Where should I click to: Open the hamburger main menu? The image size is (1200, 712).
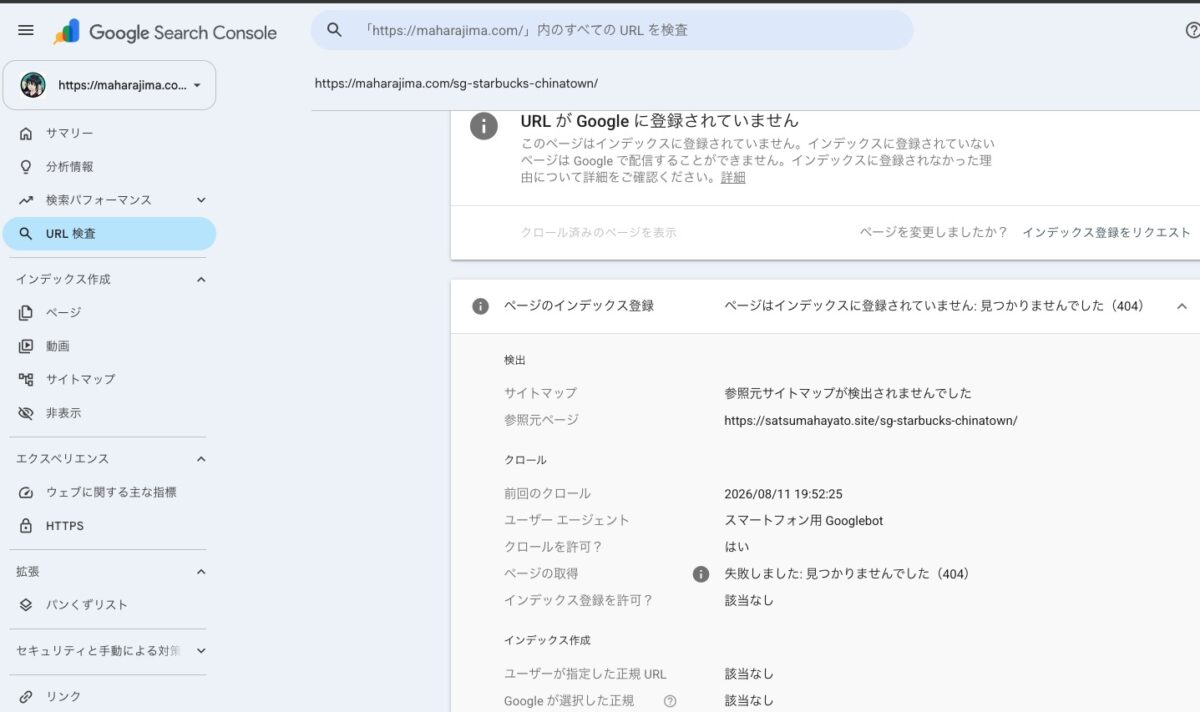click(x=26, y=31)
